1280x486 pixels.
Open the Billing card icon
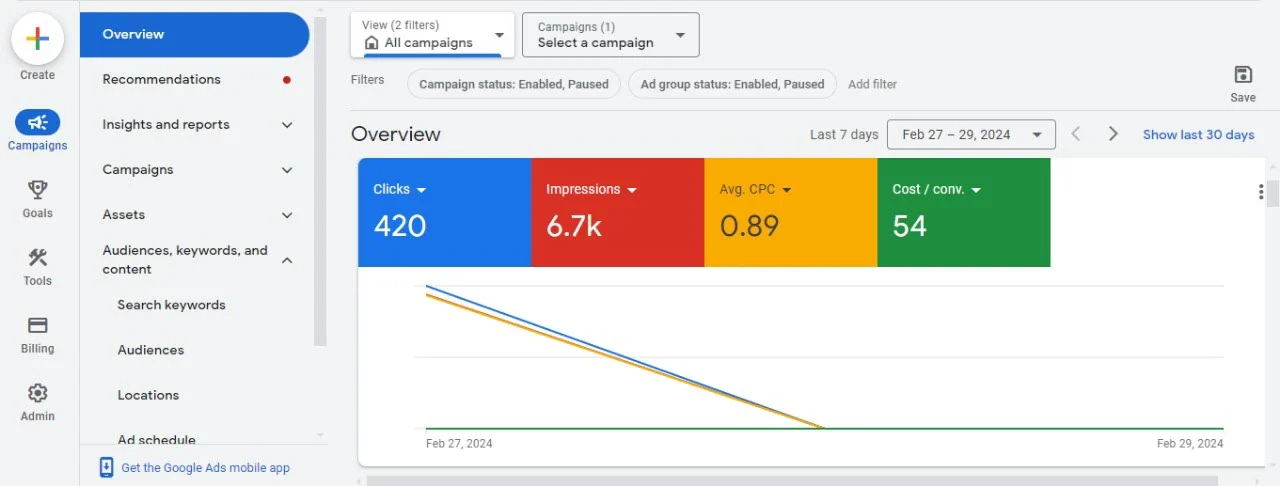[x=38, y=325]
